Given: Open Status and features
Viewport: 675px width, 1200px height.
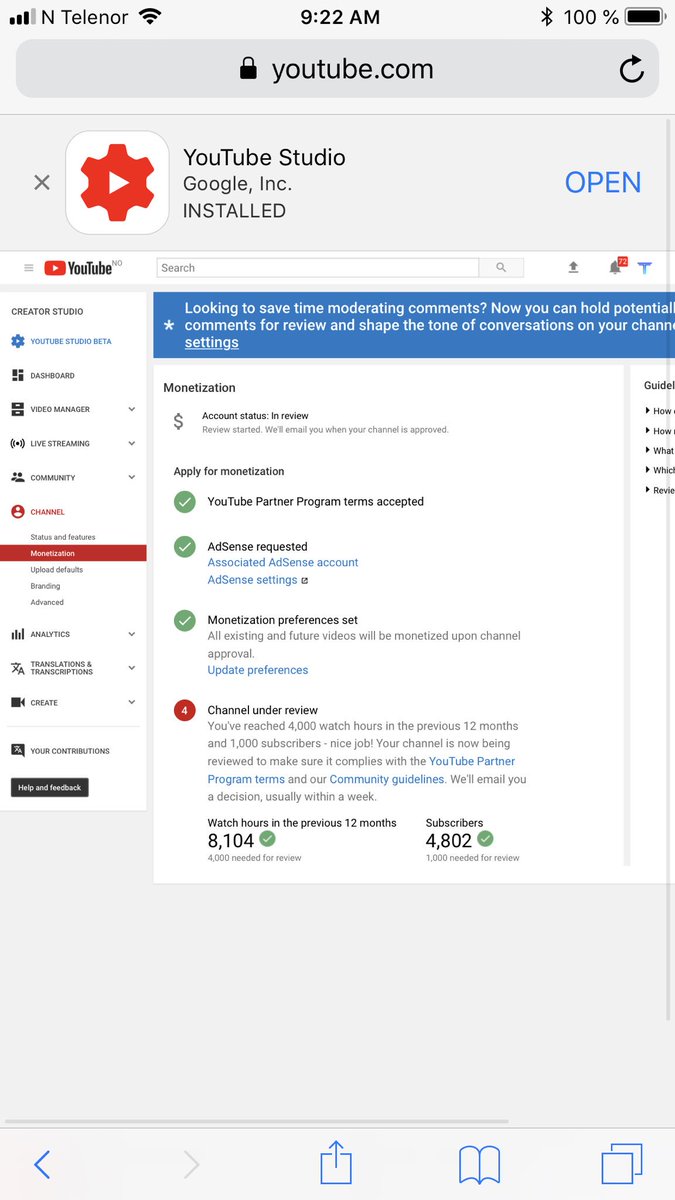Looking at the screenshot, I should click(x=63, y=537).
